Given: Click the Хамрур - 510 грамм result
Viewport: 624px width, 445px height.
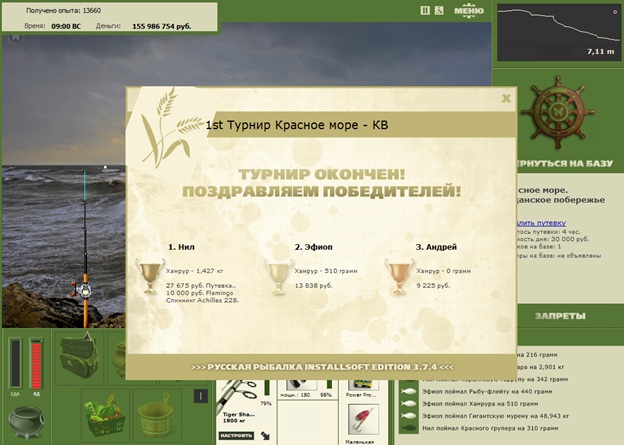Looking at the screenshot, I should 326,271.
